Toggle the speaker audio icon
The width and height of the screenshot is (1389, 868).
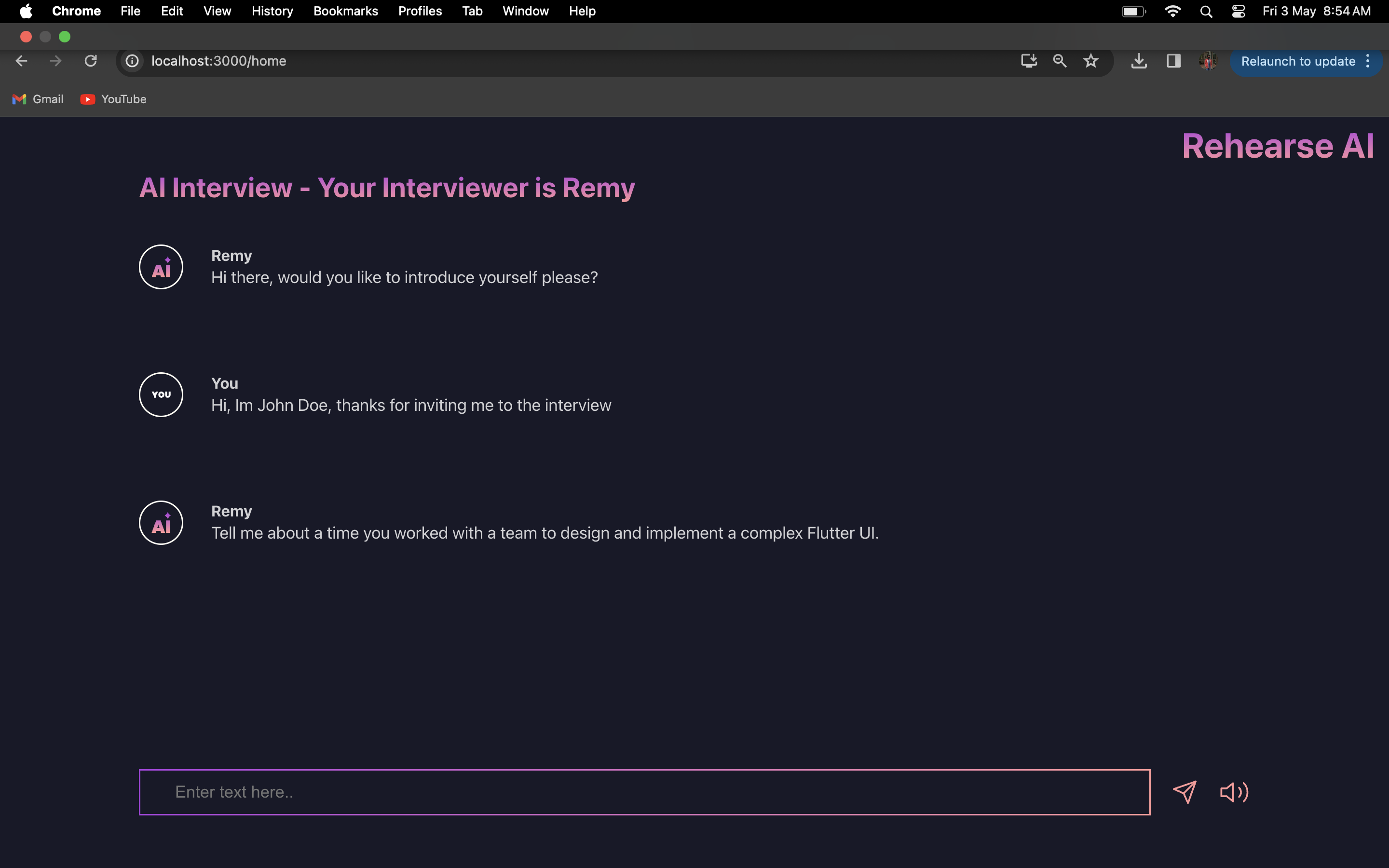1233,792
